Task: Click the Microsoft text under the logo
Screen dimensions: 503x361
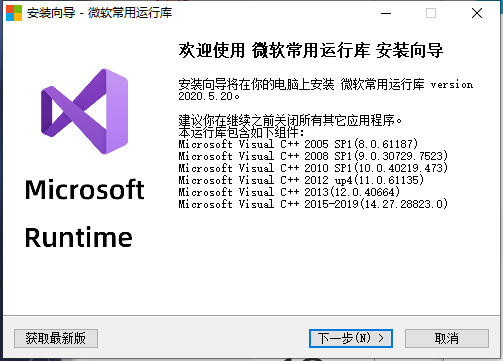Action: point(85,189)
